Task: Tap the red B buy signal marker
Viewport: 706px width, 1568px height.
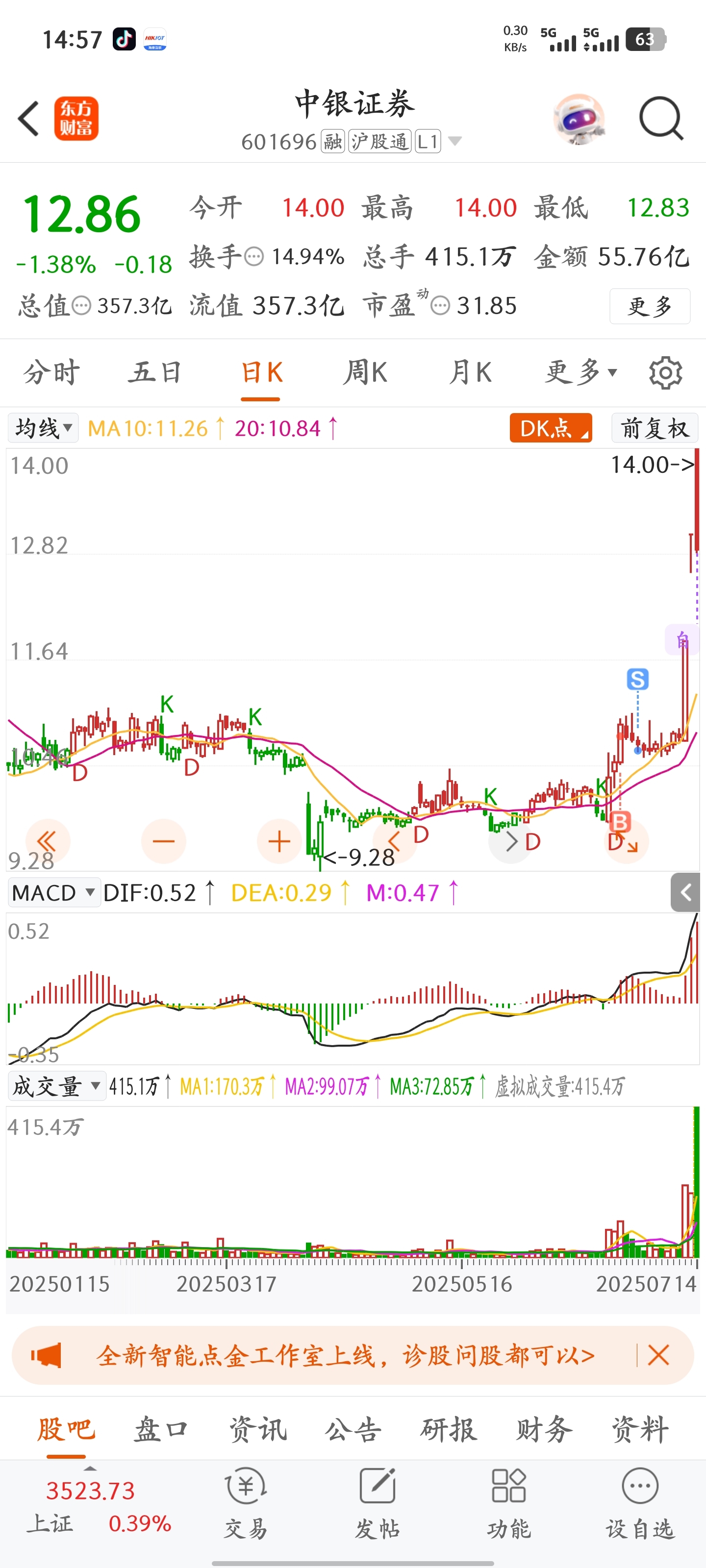Action: [x=620, y=822]
